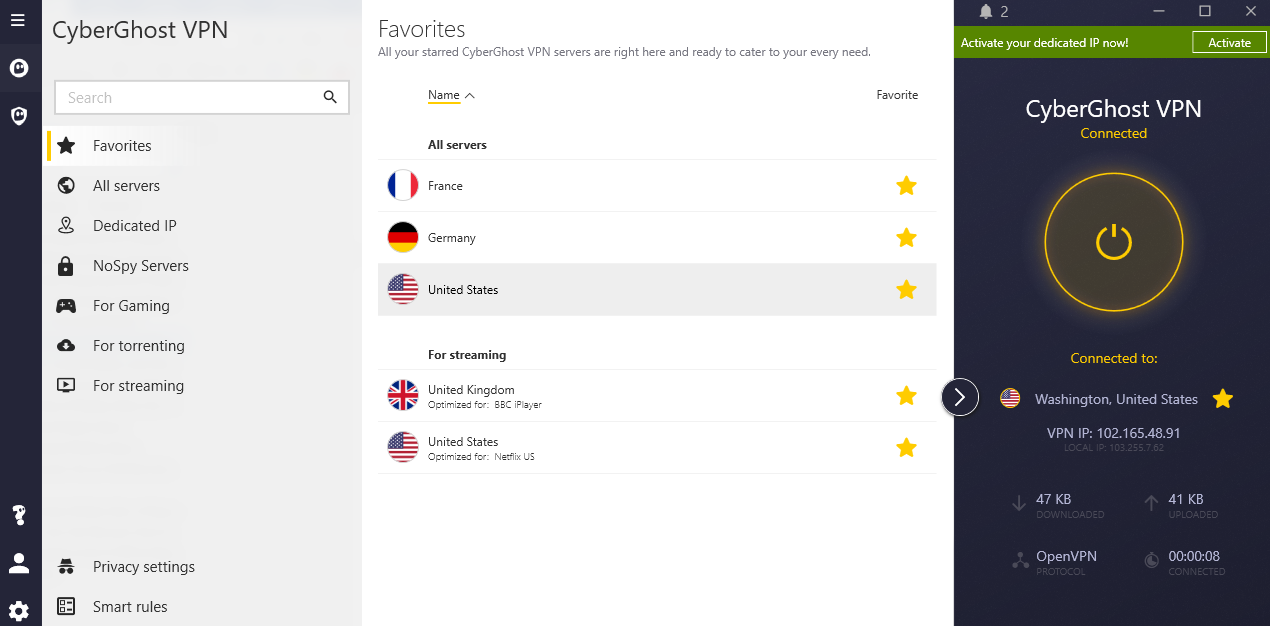Toggle the Germany favorite star
The image size is (1270, 626).
tap(906, 238)
